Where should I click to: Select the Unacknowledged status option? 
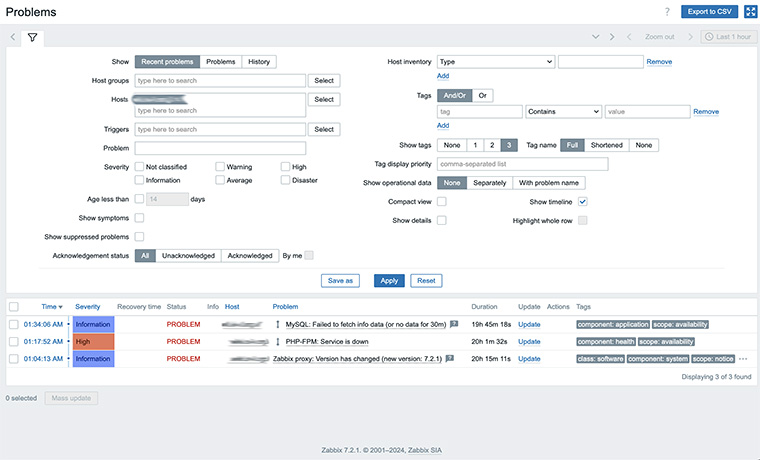coord(188,256)
